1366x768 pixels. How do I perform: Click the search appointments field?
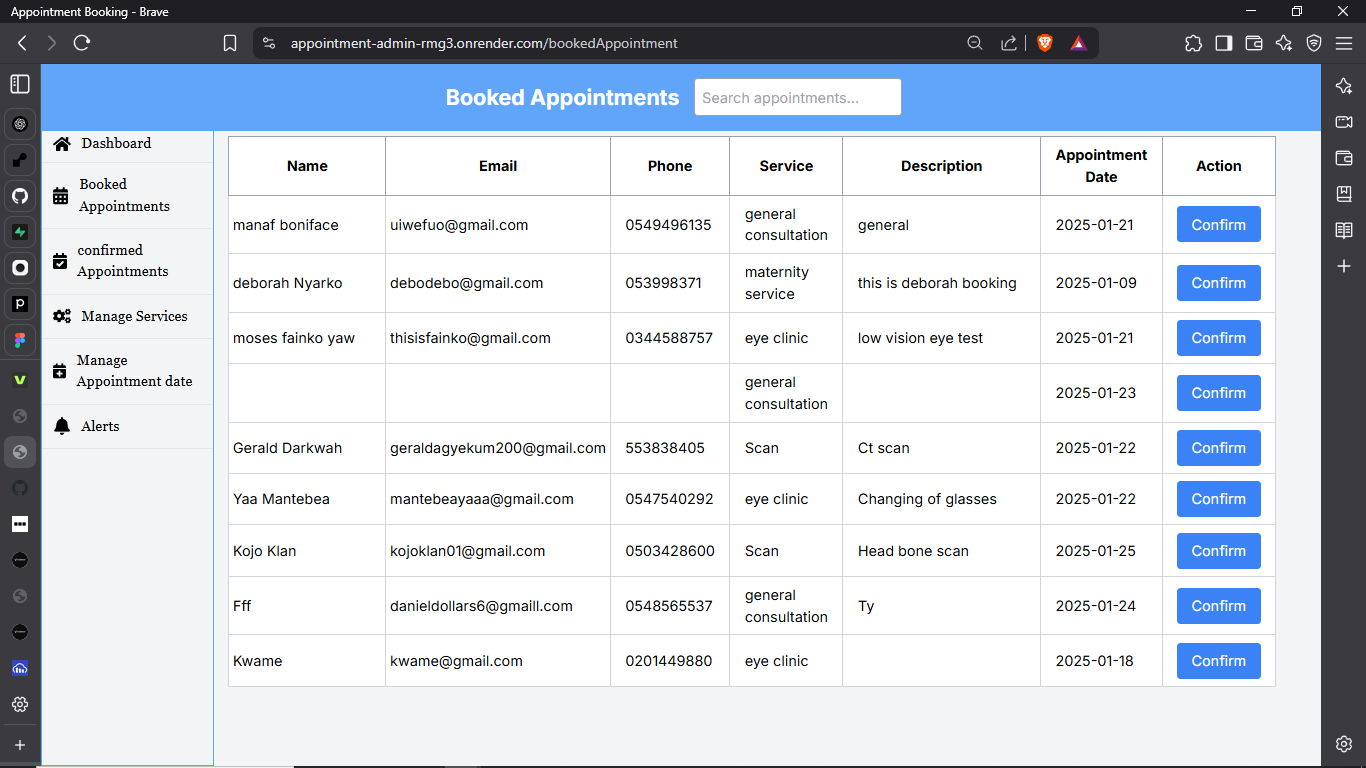point(797,97)
